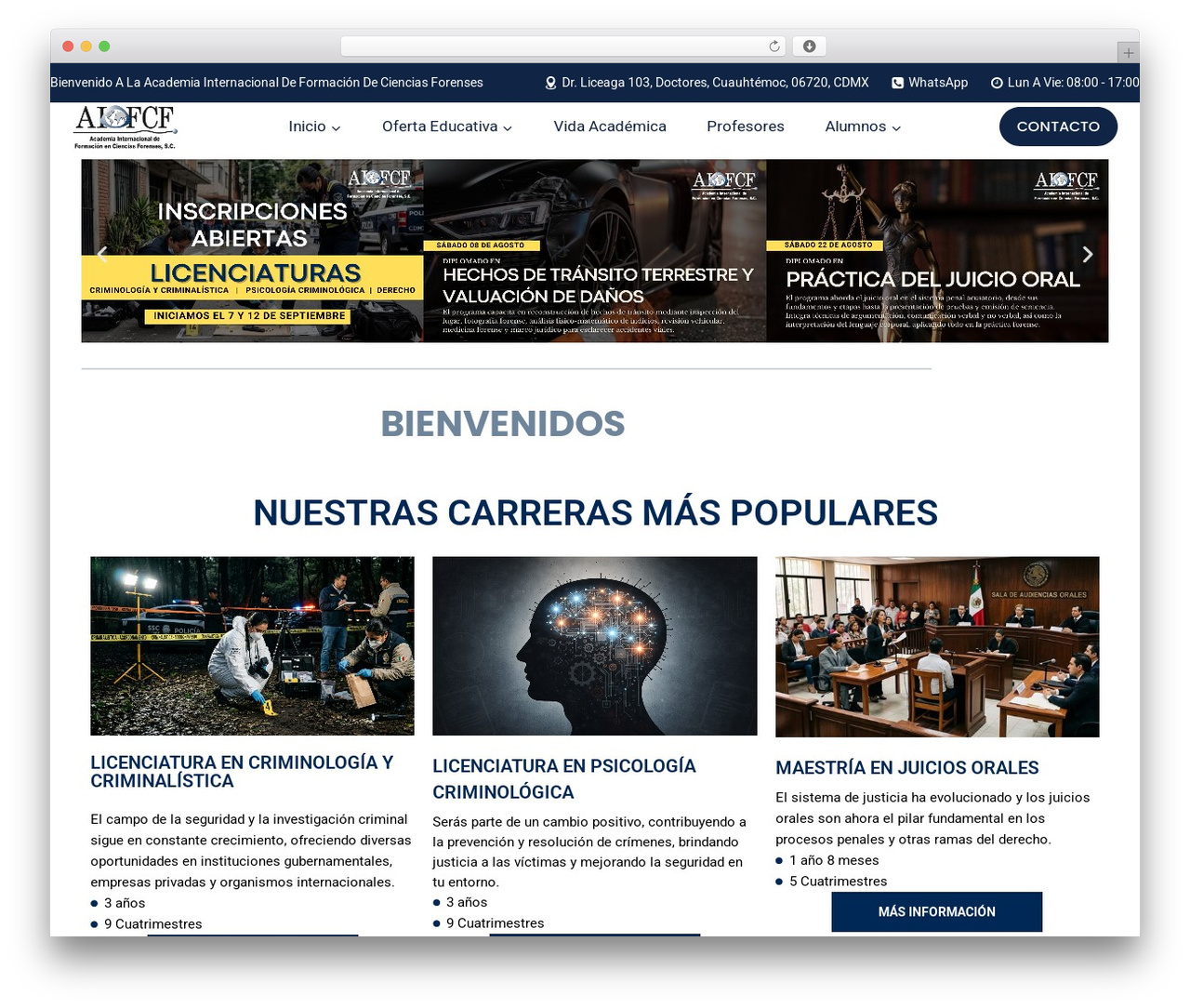The height and width of the screenshot is (1008, 1190).
Task: Click the crime scene investigation photo
Action: (252, 646)
